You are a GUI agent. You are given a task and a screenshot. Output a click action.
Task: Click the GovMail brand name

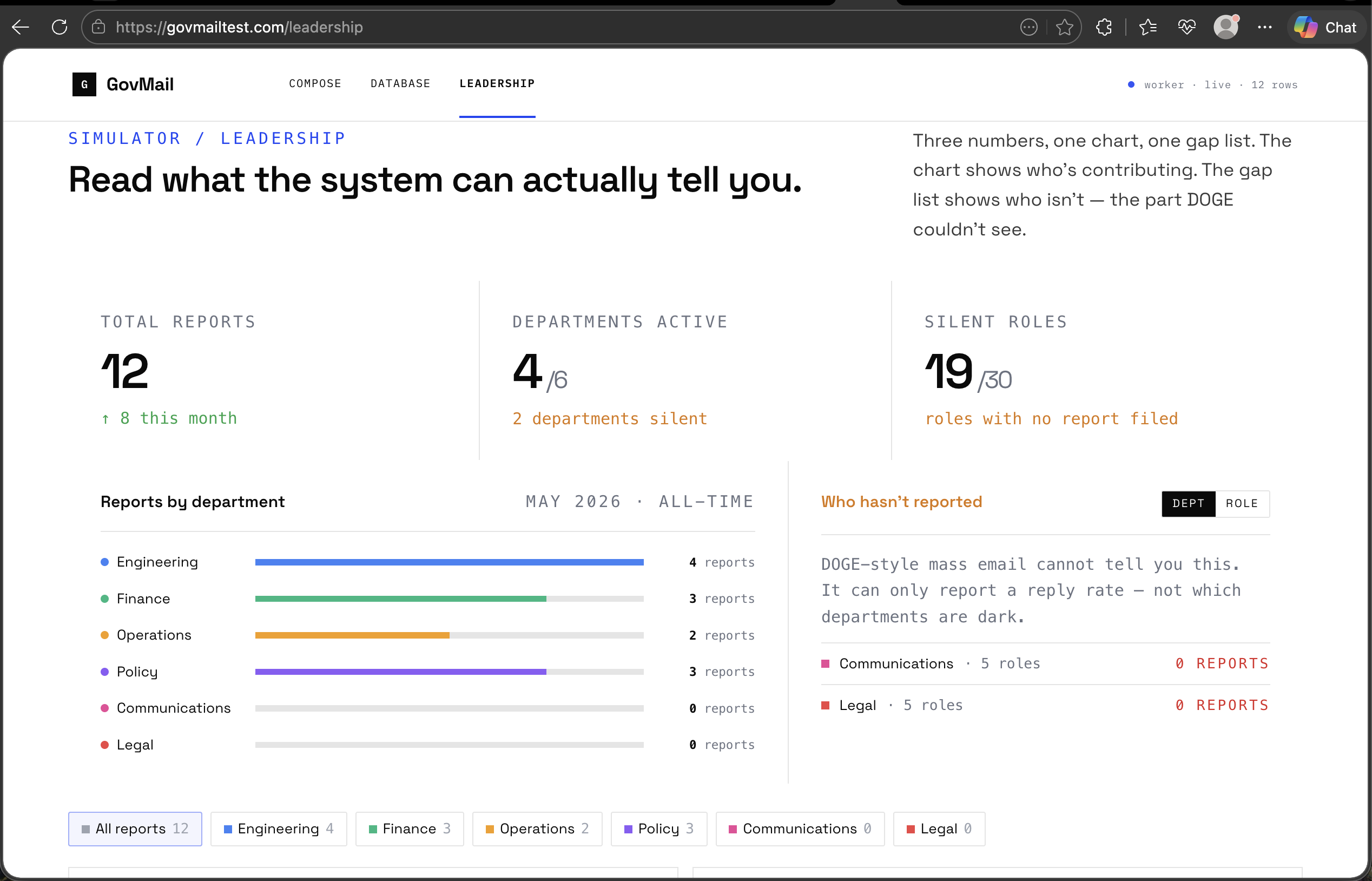(140, 84)
